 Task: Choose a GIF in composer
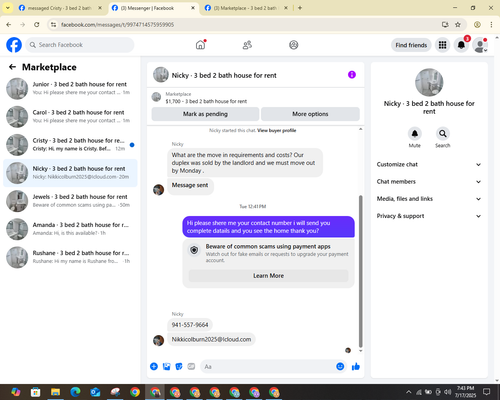coord(191,367)
